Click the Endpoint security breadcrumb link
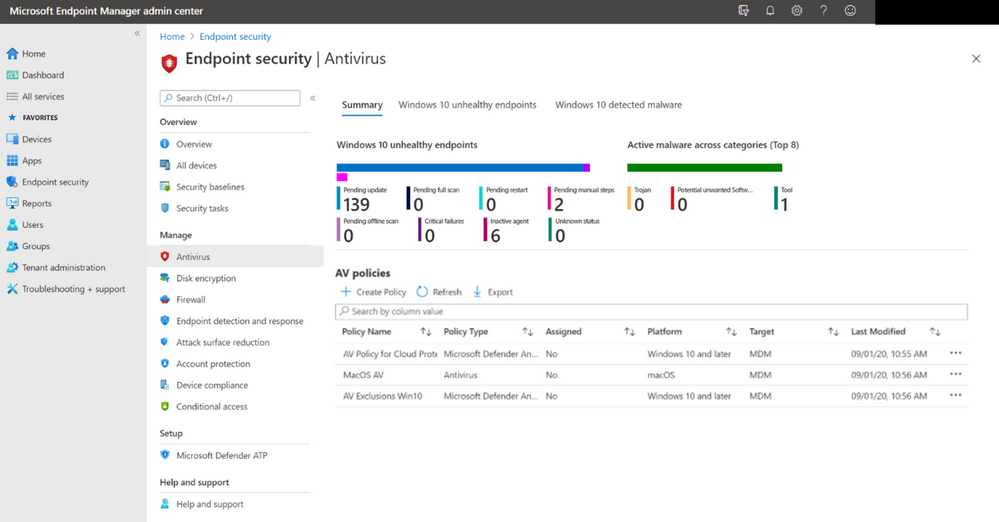This screenshot has height=522, width=999. 235,37
